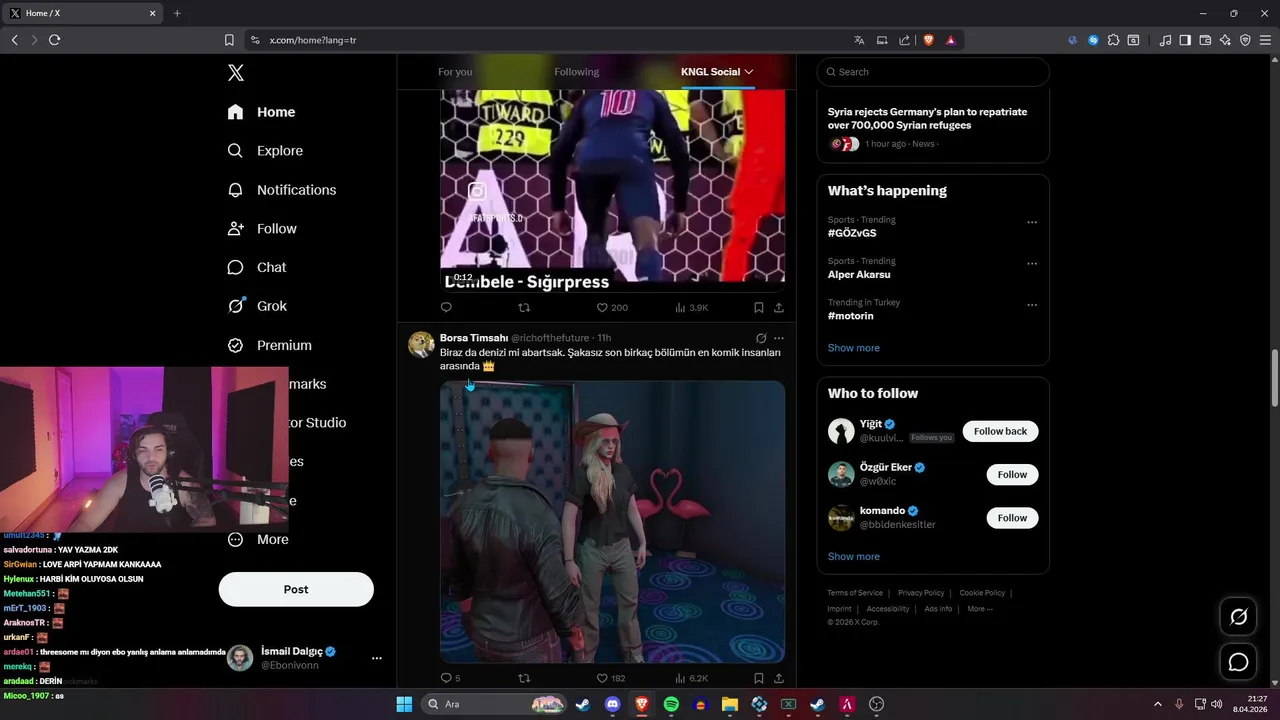Screen dimensions: 1280x720
Task: Reply to the Borsa Timsahı post with 5 replies
Action: pyautogui.click(x=450, y=678)
